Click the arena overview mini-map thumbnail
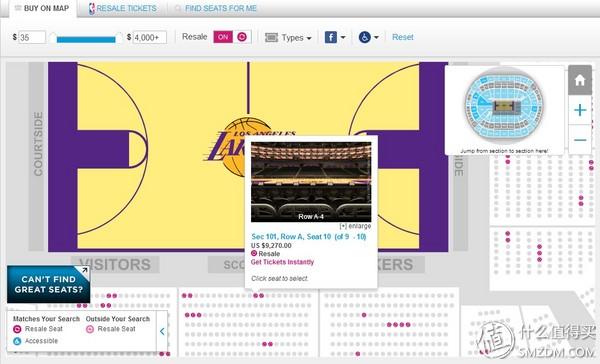The image size is (600, 364). (504, 106)
